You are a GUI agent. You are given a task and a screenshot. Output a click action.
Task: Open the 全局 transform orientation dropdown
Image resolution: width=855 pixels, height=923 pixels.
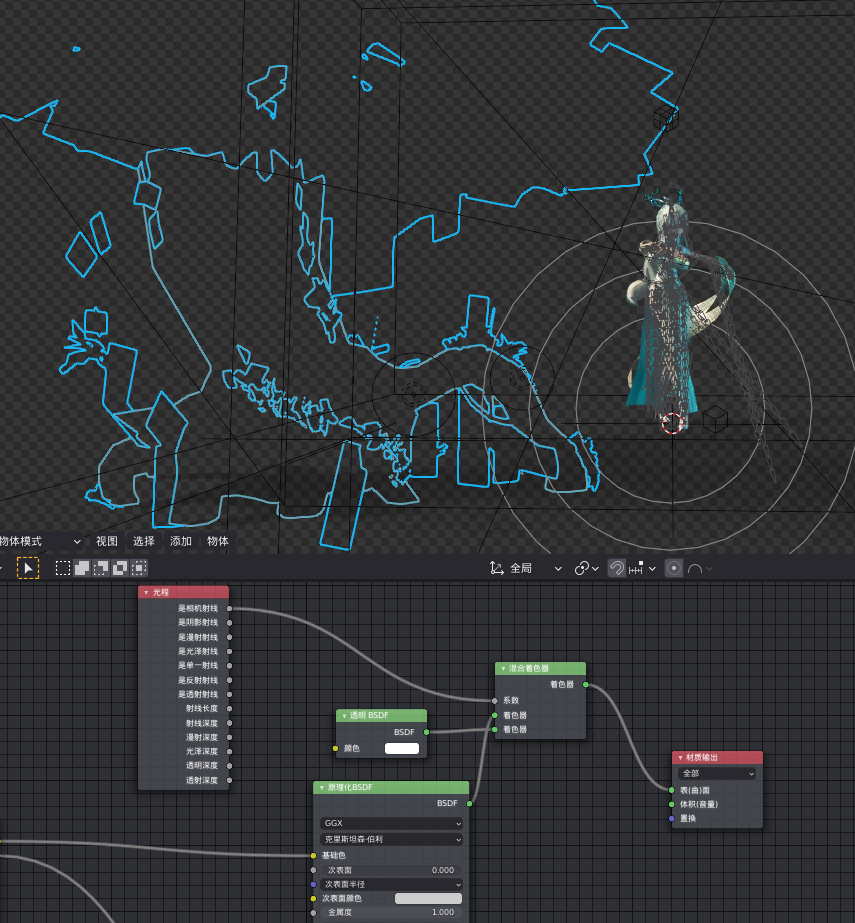526,568
